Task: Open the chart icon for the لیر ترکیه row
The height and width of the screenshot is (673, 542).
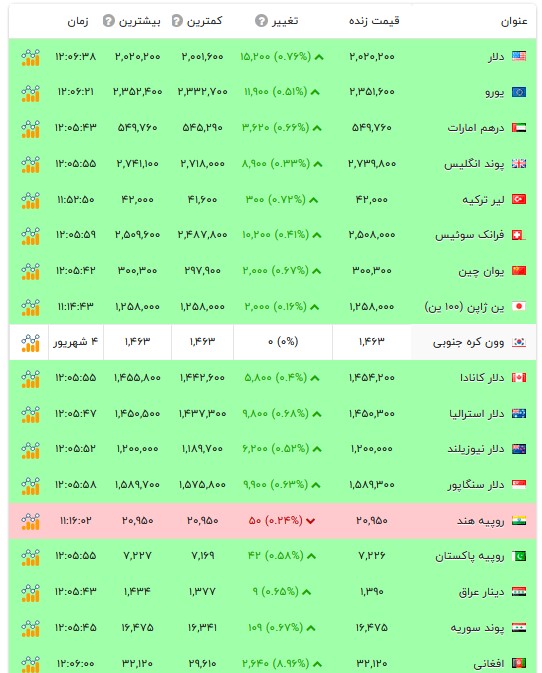Action: point(30,200)
